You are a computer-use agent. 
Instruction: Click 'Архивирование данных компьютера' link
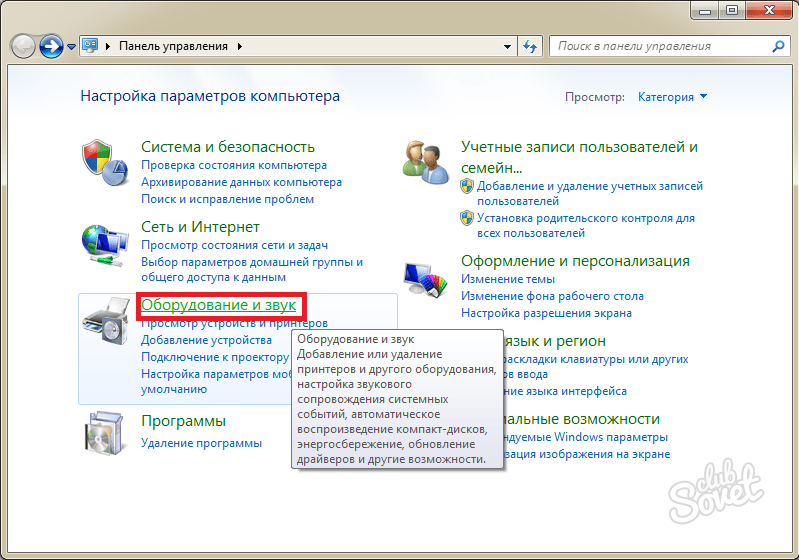pyautogui.click(x=242, y=182)
